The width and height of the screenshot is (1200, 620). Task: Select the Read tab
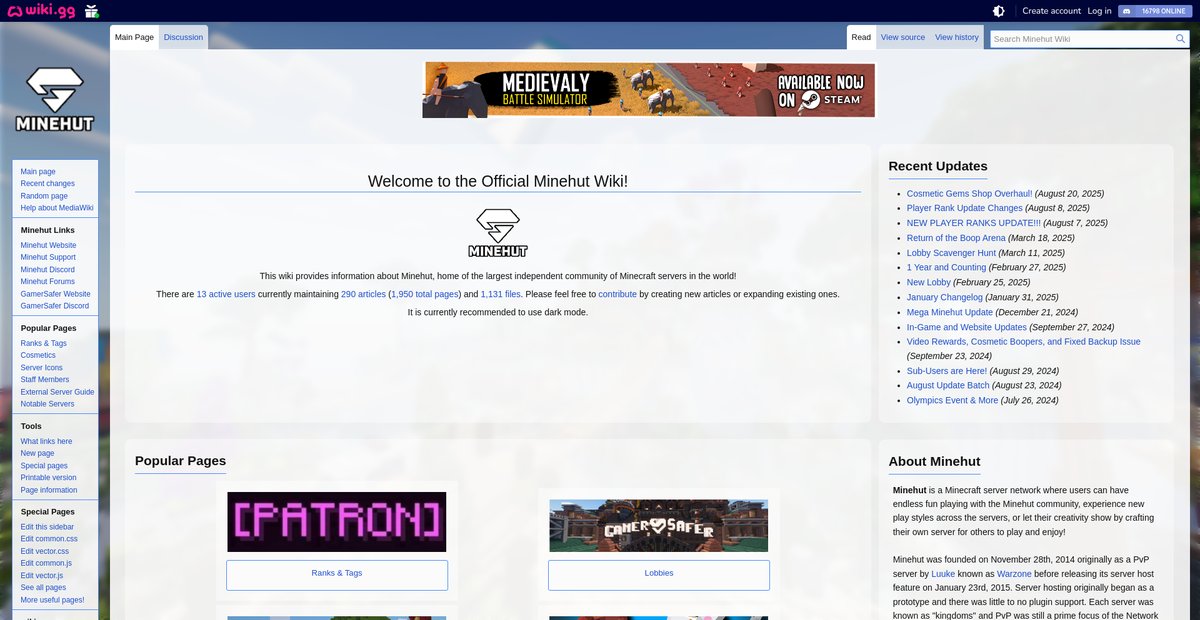[x=861, y=37]
